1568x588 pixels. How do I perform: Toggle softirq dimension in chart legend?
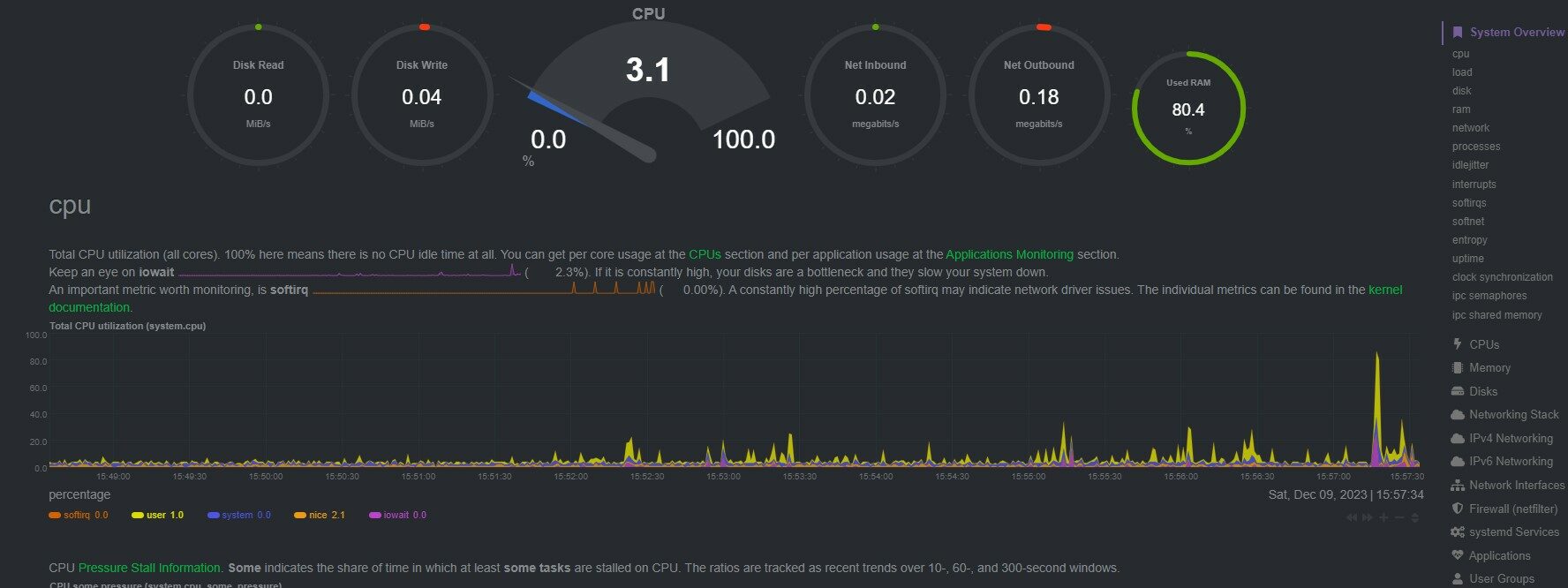pos(79,515)
